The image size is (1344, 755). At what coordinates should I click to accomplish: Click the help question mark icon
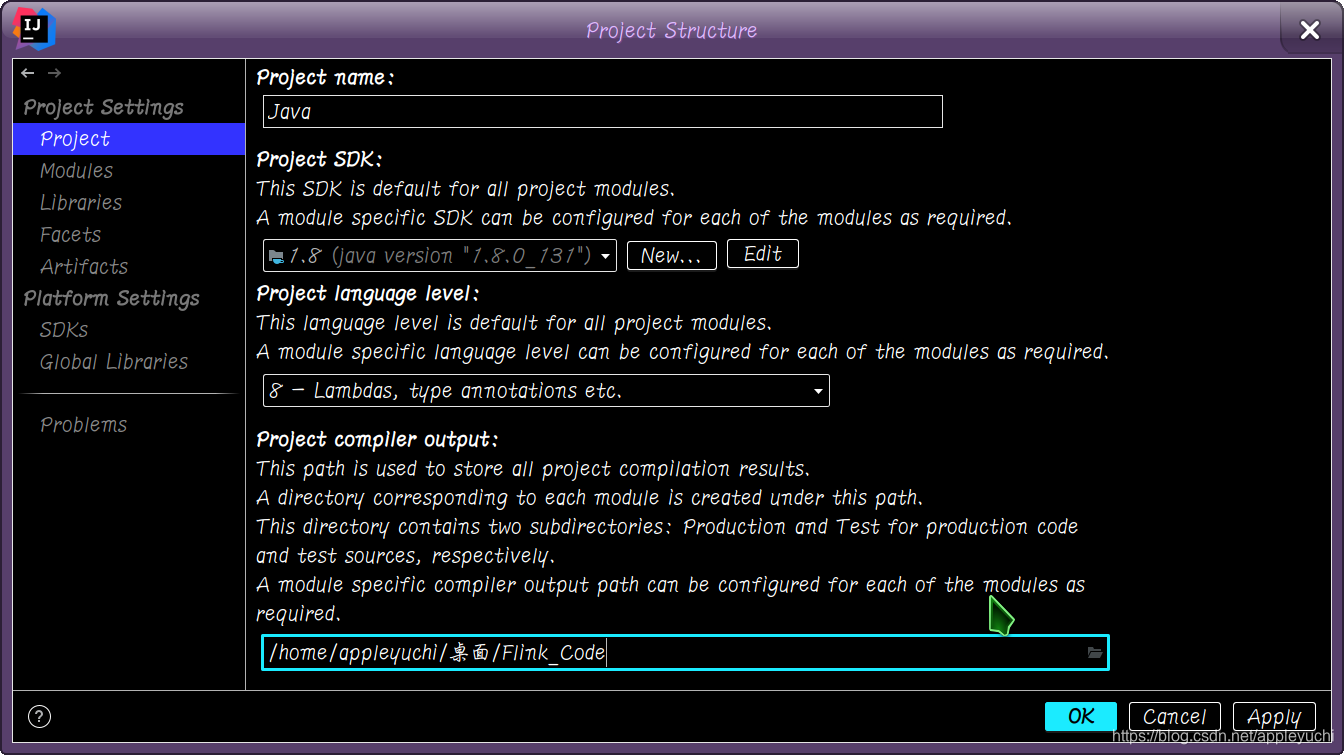point(39,716)
